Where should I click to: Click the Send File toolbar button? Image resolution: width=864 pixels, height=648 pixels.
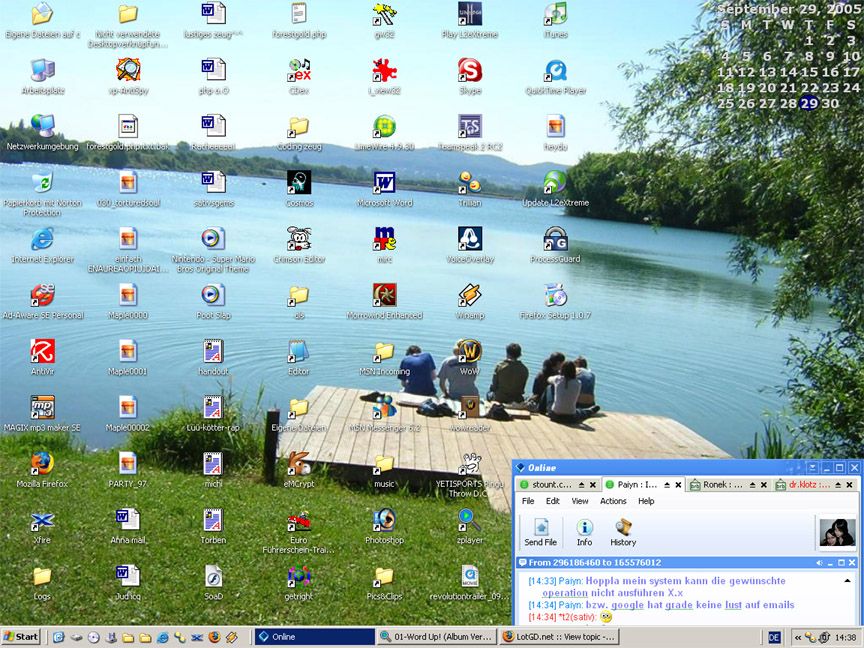541,532
